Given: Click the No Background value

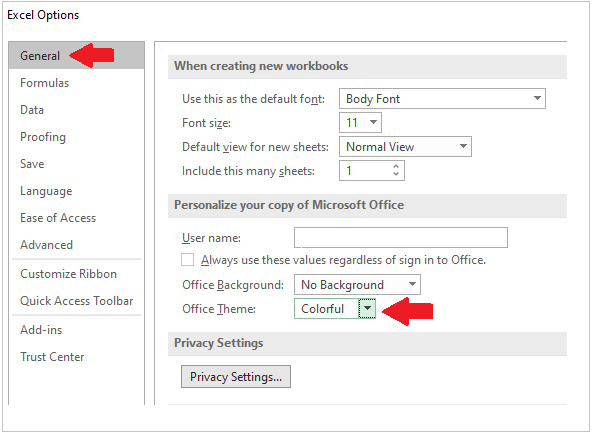Looking at the screenshot, I should (x=342, y=285).
